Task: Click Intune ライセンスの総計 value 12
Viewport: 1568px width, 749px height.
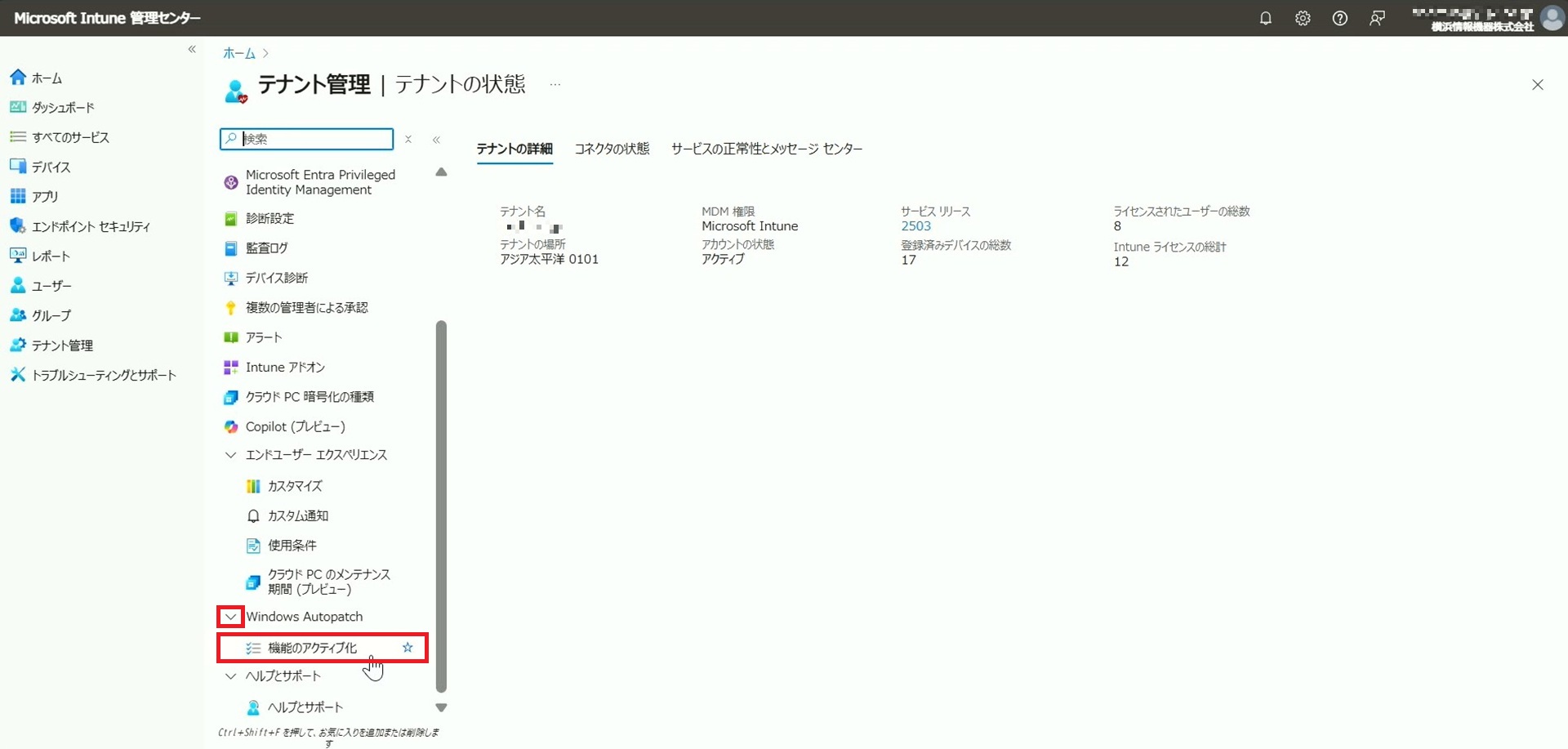Action: pyautogui.click(x=1121, y=262)
